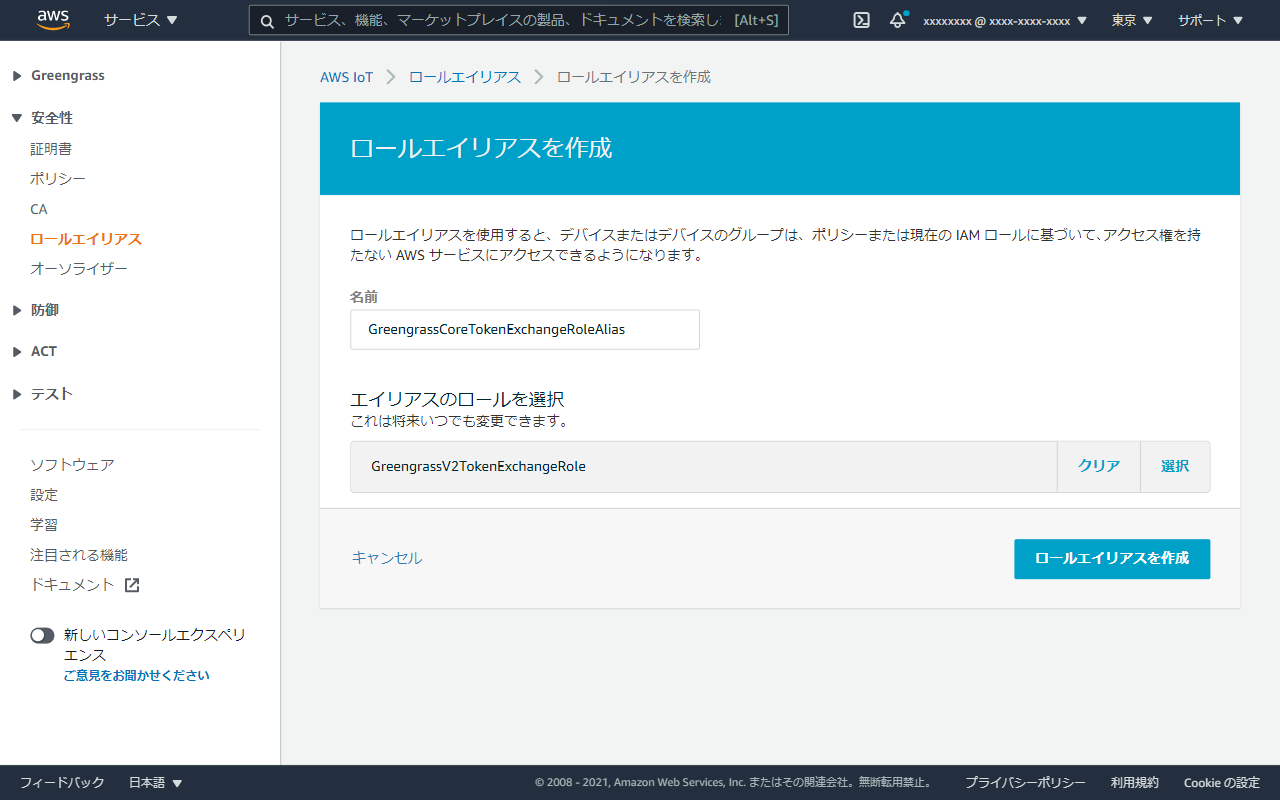Click the 名前 input field
1280x800 pixels.
click(x=524, y=329)
